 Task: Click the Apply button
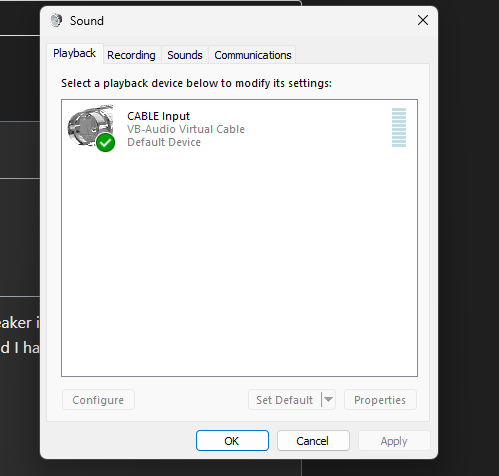394,441
